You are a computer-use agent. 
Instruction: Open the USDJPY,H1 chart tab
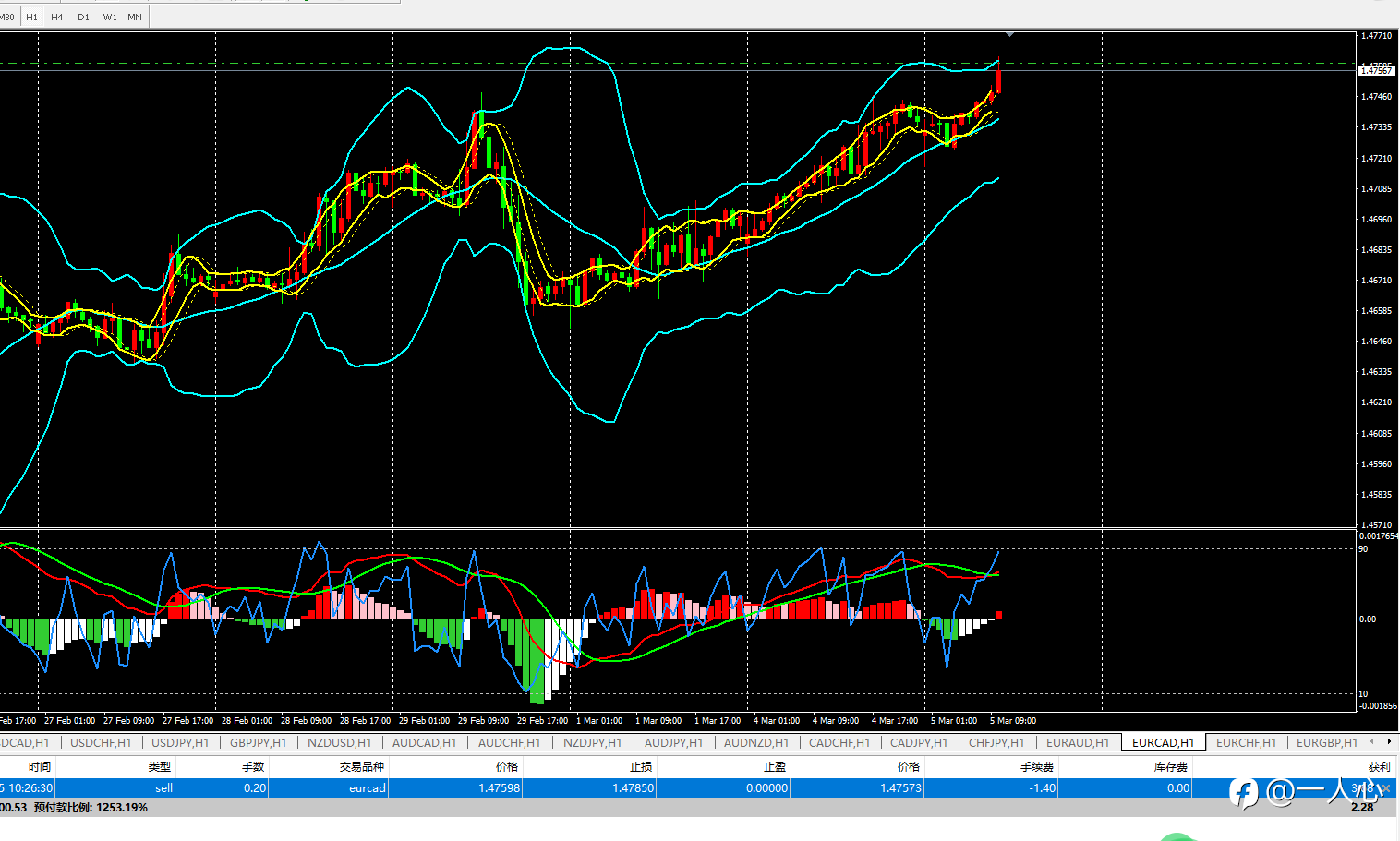180,742
